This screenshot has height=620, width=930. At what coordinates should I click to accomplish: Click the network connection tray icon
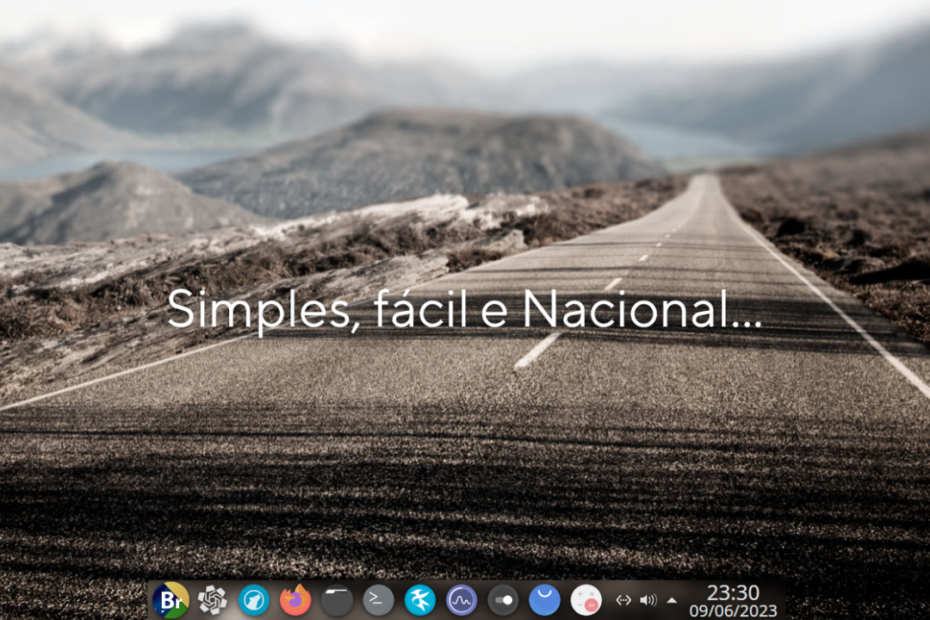[x=623, y=600]
